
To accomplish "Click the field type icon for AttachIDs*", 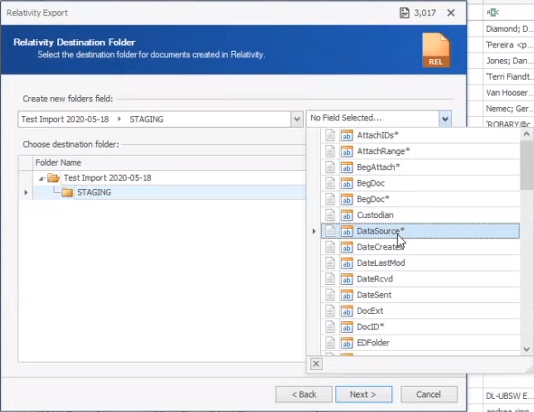I will pos(347,135).
